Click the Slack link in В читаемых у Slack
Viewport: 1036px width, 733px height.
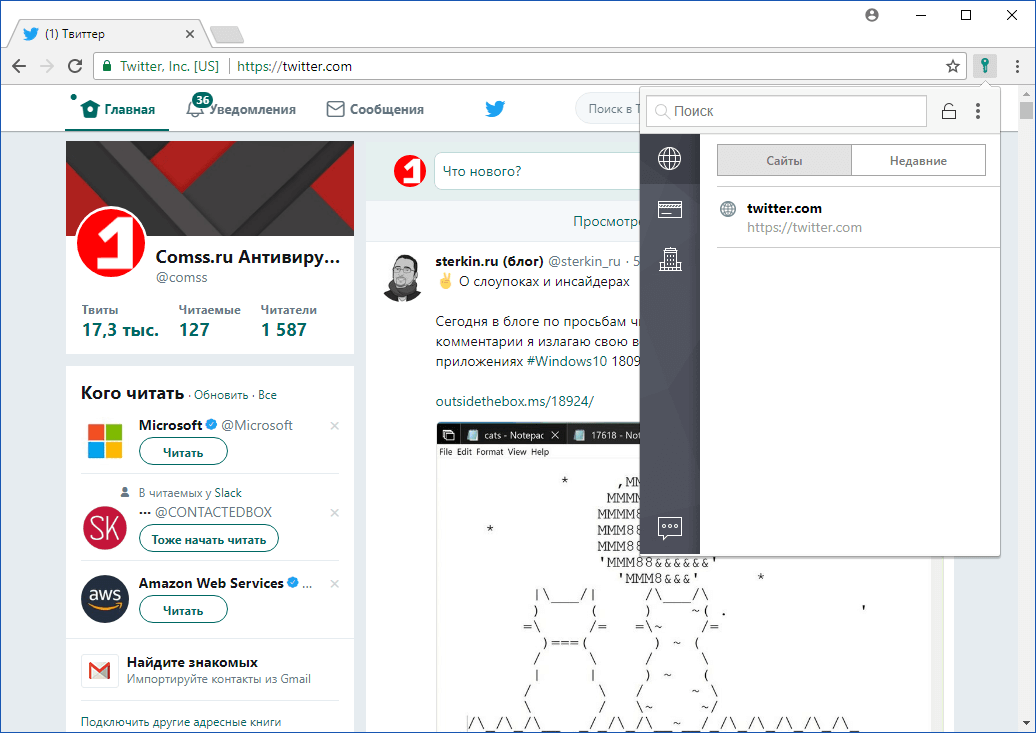[228, 493]
